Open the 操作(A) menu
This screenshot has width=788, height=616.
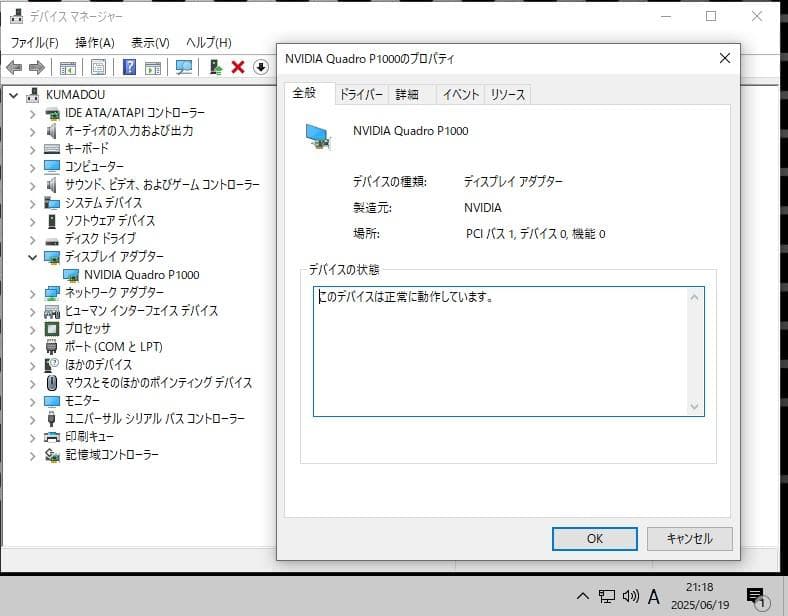pyautogui.click(x=95, y=43)
